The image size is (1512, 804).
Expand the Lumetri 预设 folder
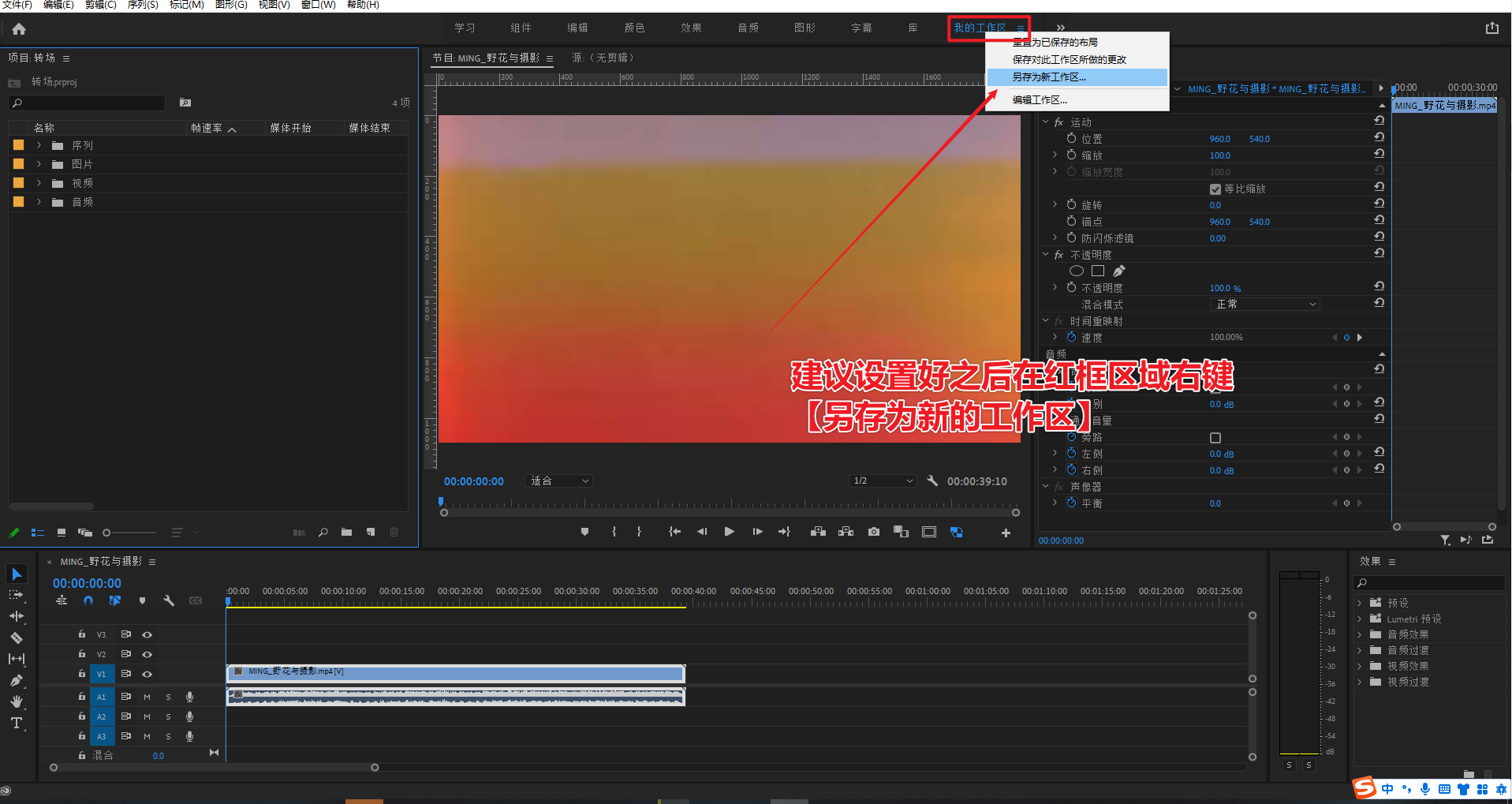(x=1360, y=619)
